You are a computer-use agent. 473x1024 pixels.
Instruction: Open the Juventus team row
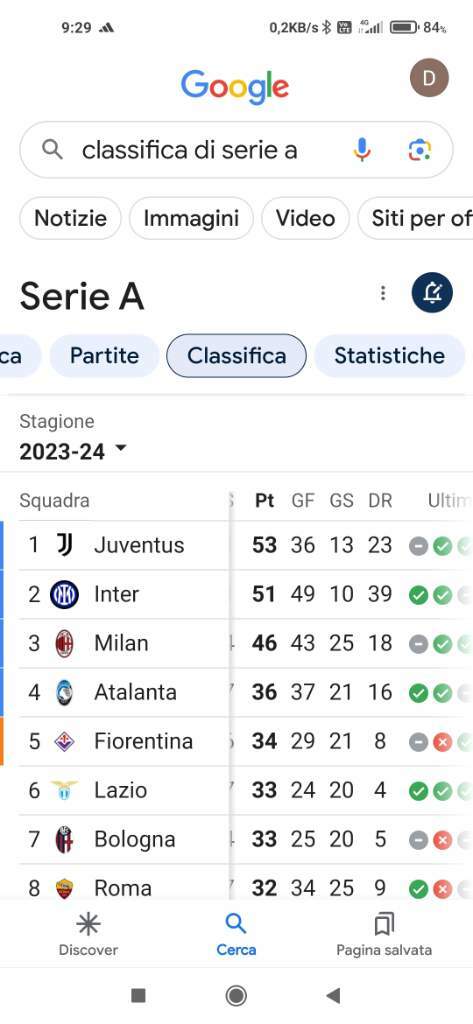[236, 545]
